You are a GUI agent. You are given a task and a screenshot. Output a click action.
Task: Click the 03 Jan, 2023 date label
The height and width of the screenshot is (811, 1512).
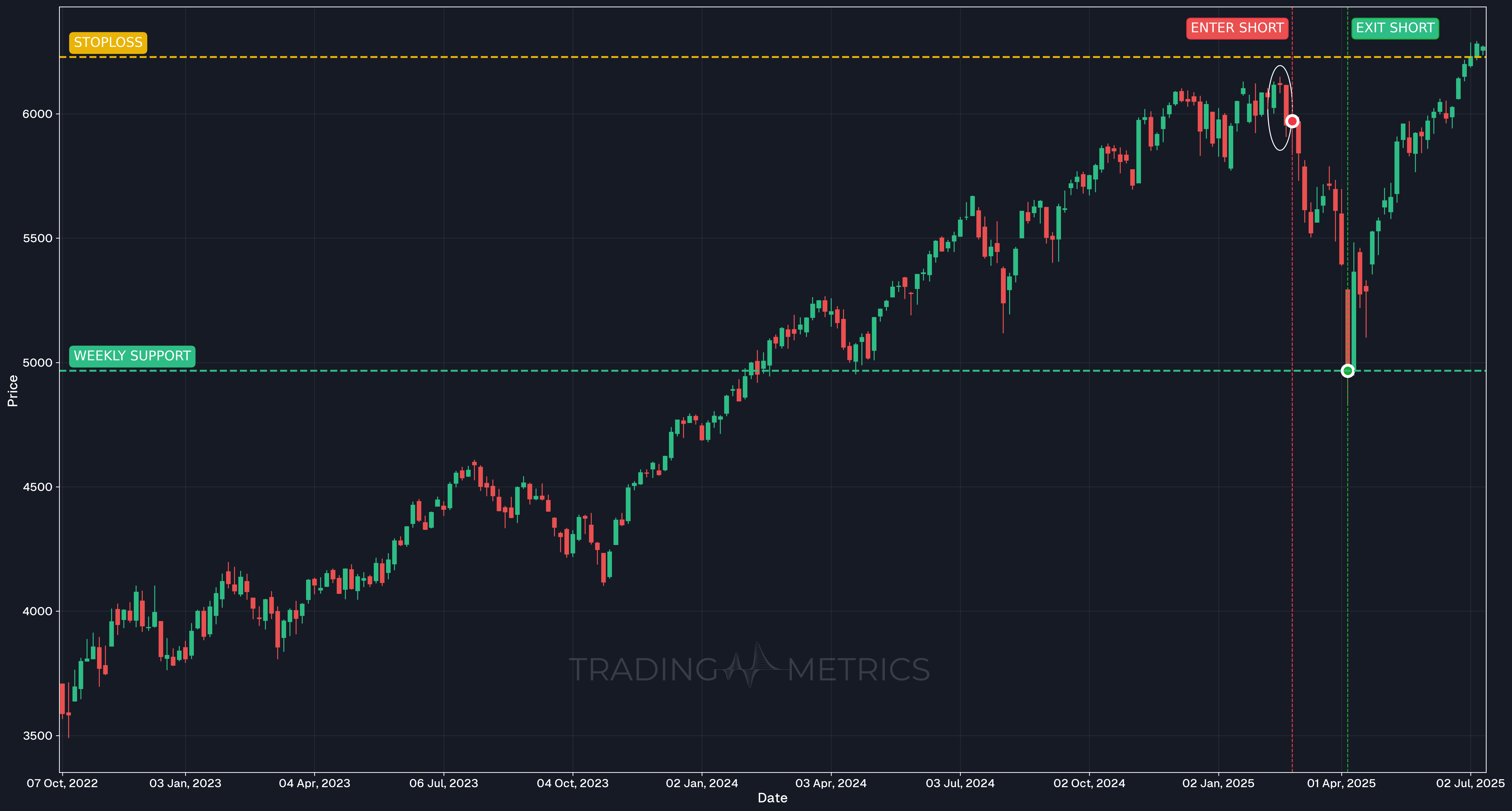pos(185,784)
